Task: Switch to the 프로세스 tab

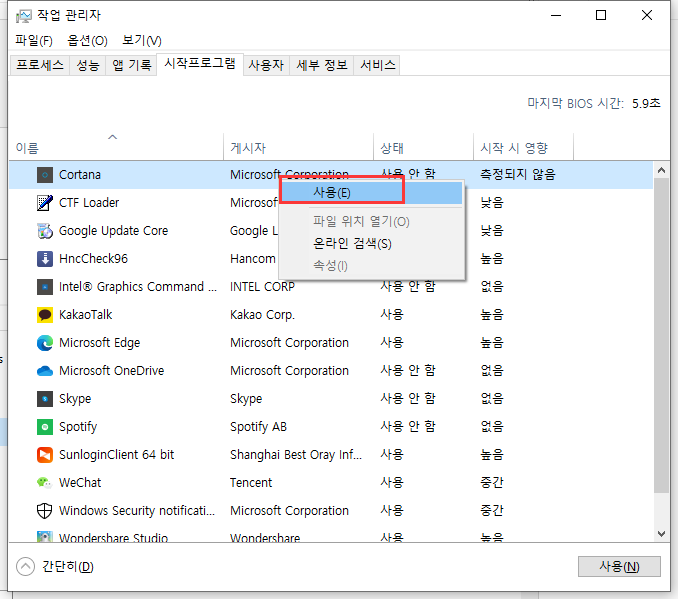Action: tap(40, 65)
